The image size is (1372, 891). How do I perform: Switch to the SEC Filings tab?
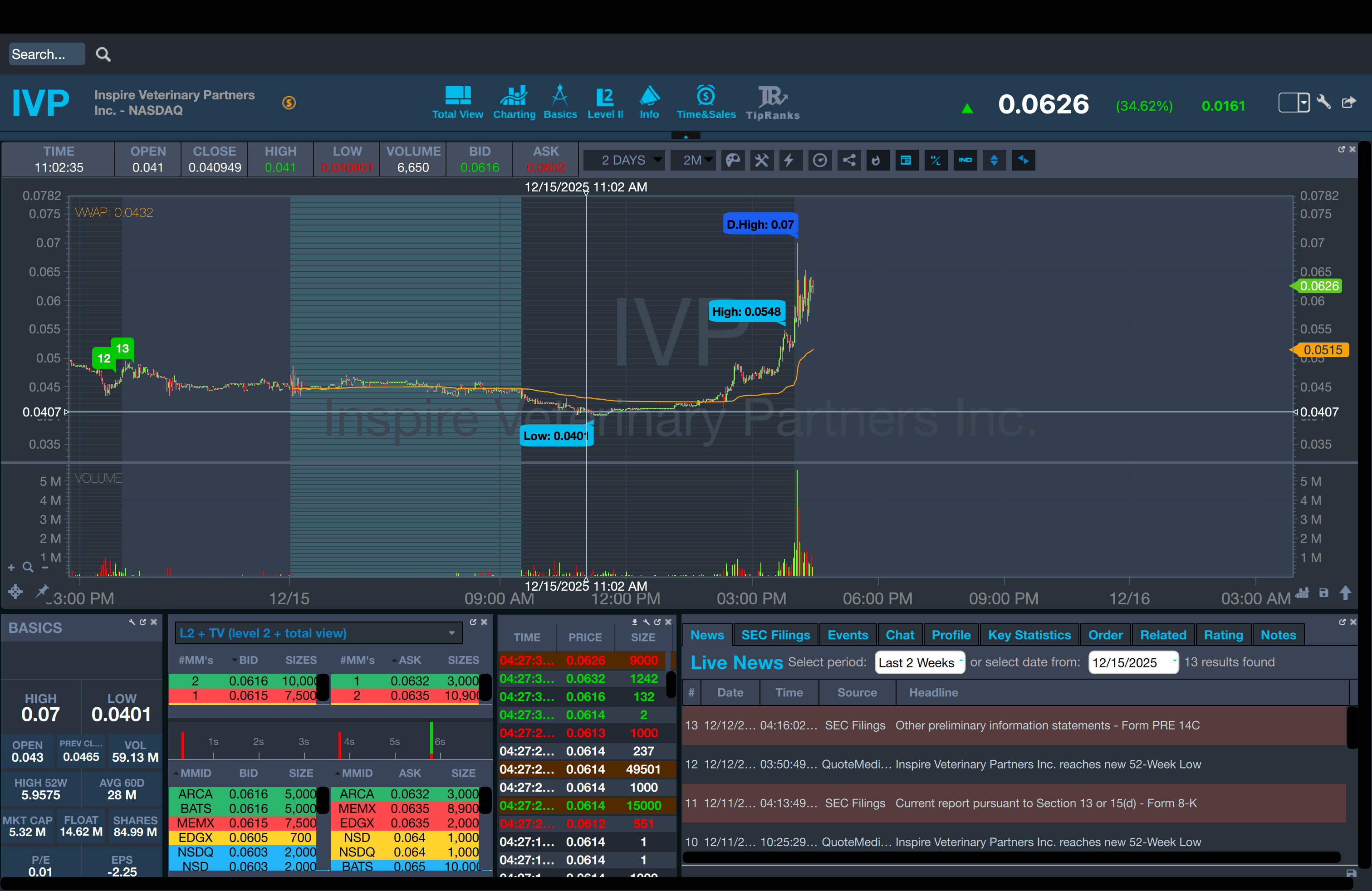[775, 635]
